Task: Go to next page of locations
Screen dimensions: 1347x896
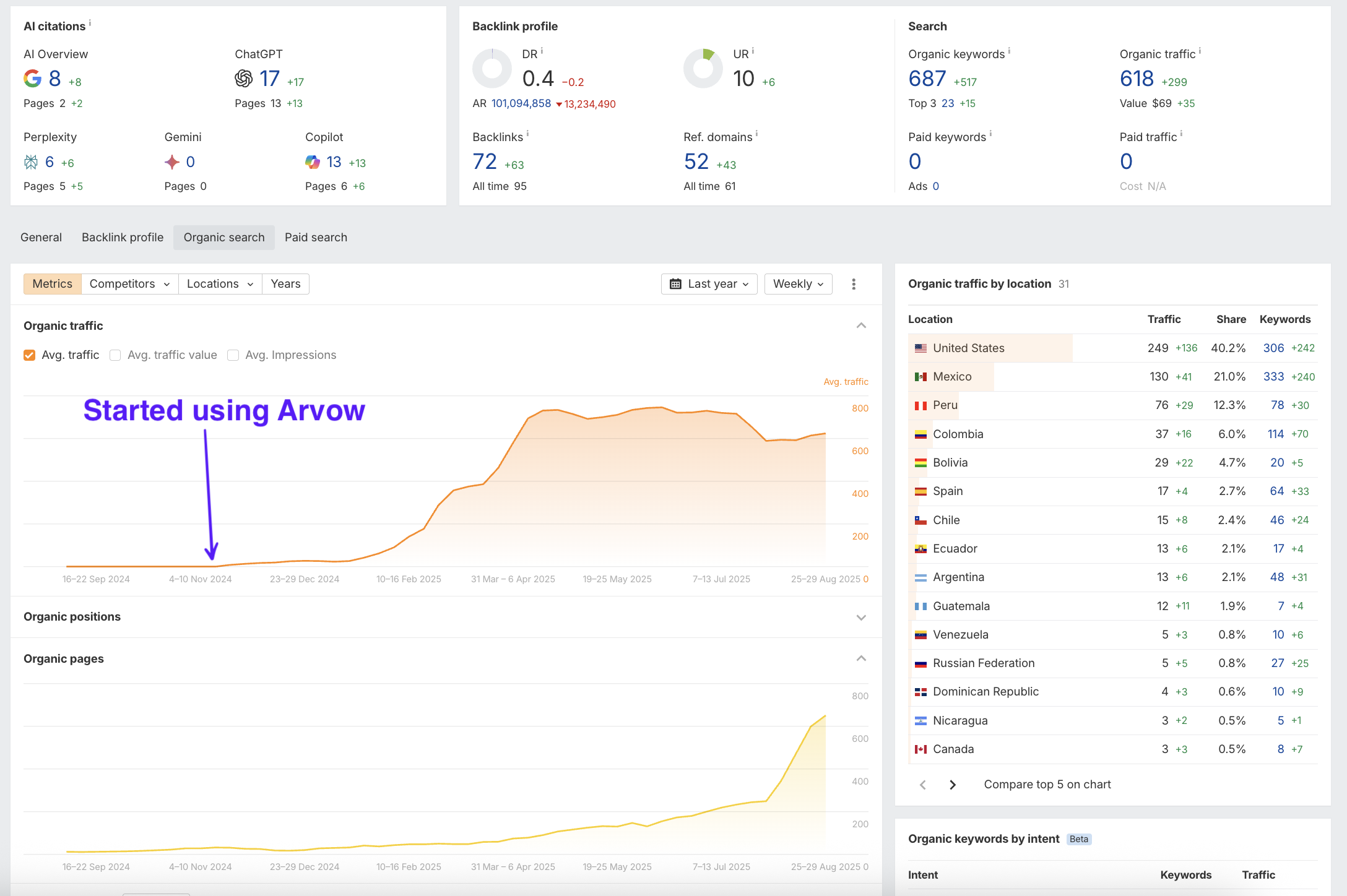Action: point(953,785)
